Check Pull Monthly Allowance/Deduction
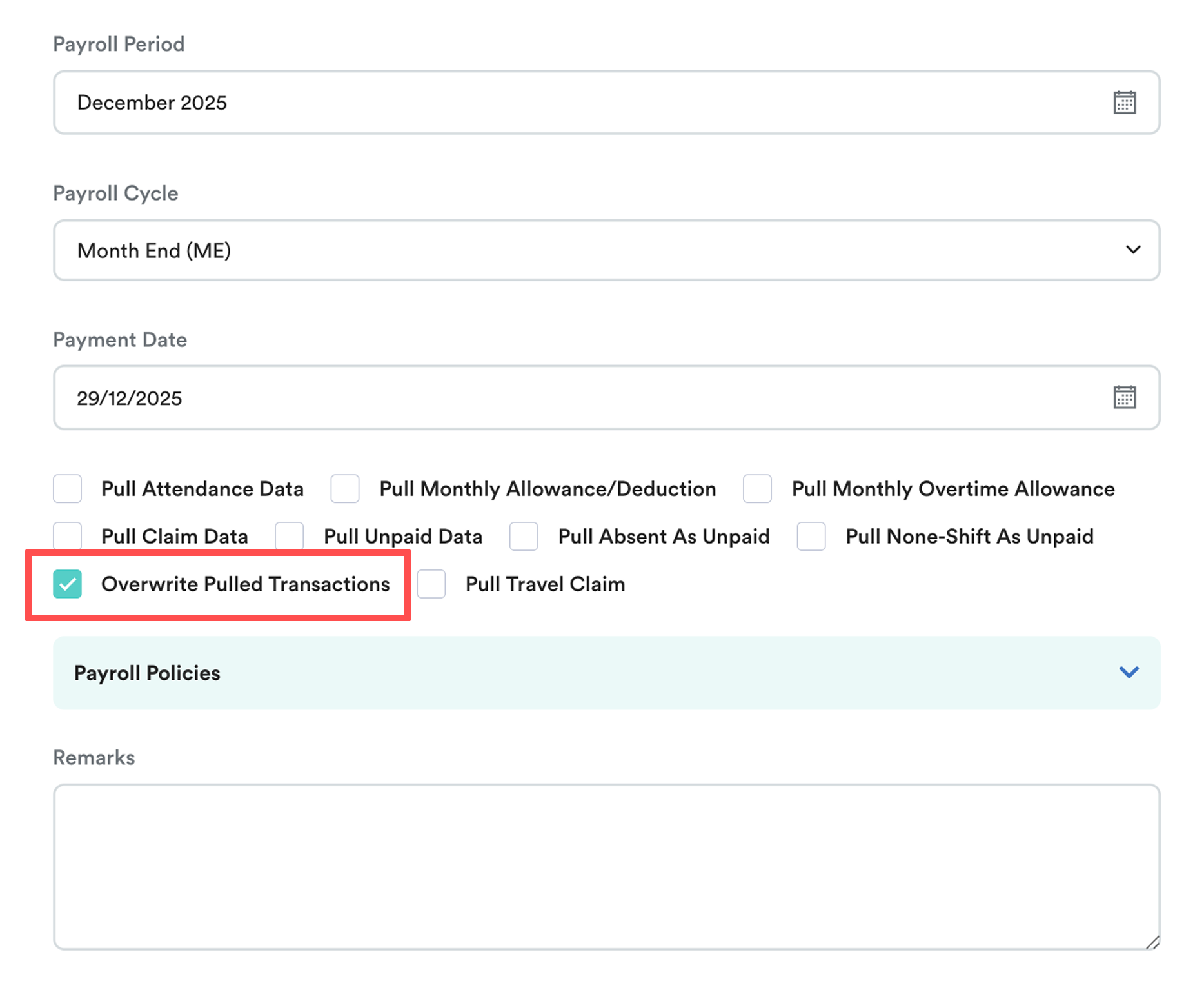This screenshot has height=990, width=1204. [x=345, y=489]
